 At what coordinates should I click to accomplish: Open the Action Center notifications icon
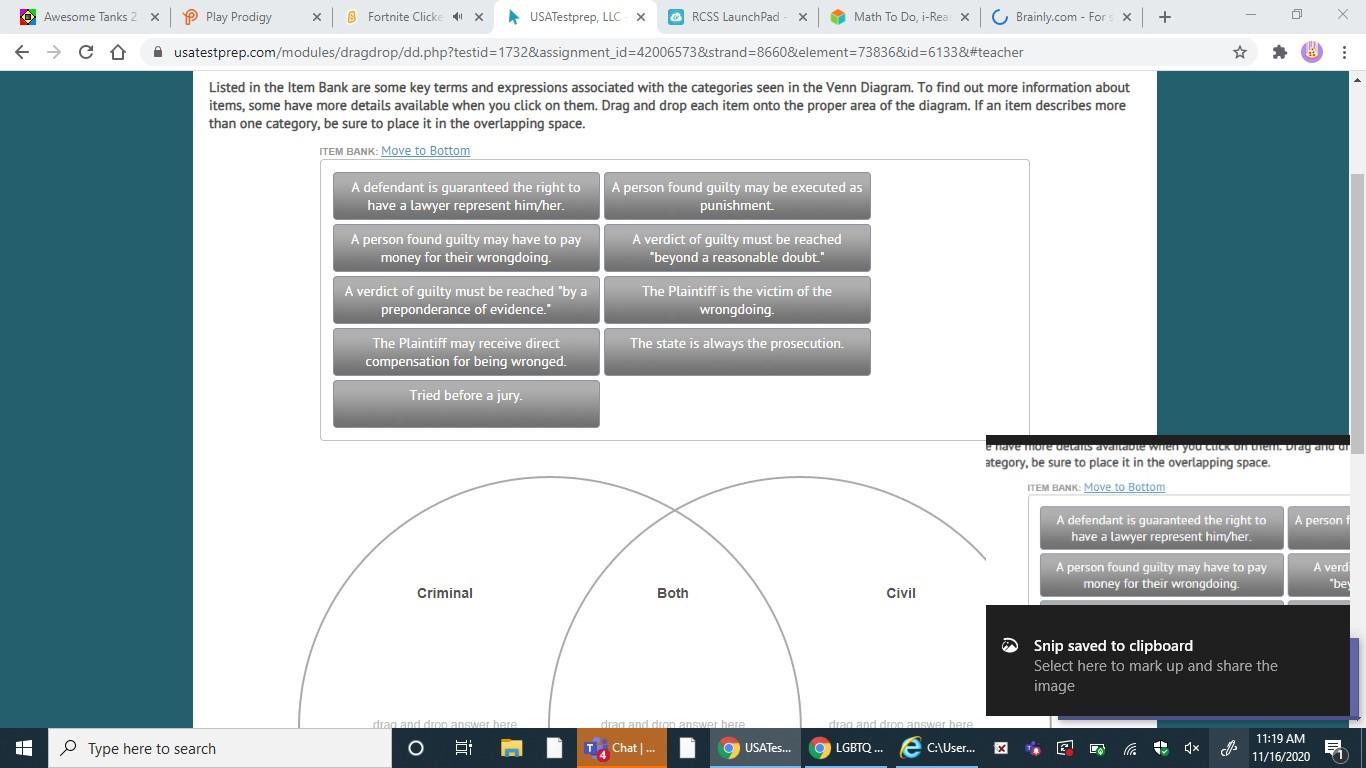pos(1335,748)
